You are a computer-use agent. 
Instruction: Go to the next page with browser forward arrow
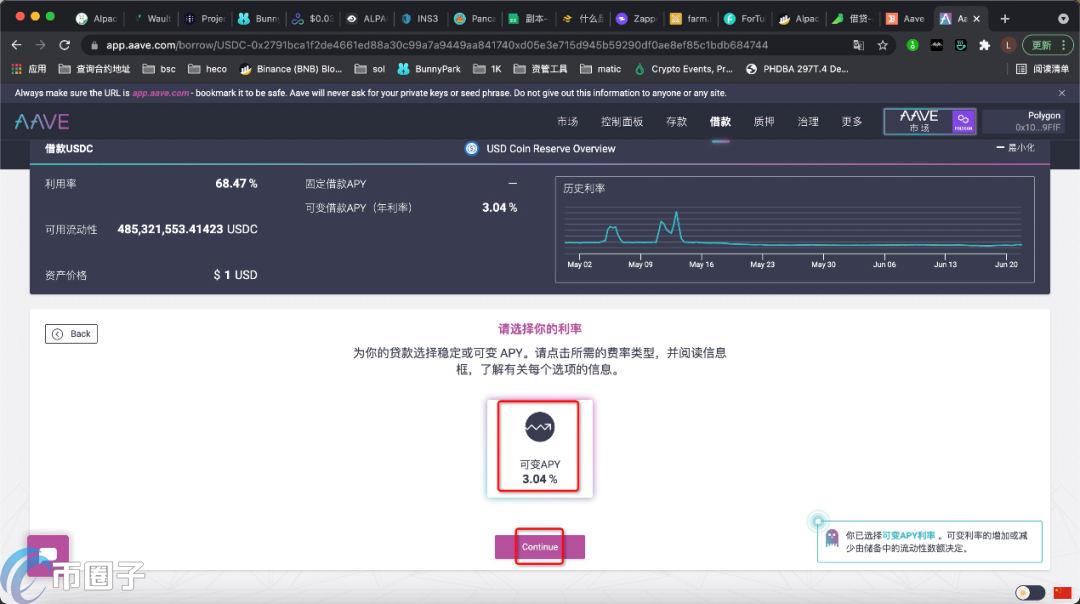41,45
